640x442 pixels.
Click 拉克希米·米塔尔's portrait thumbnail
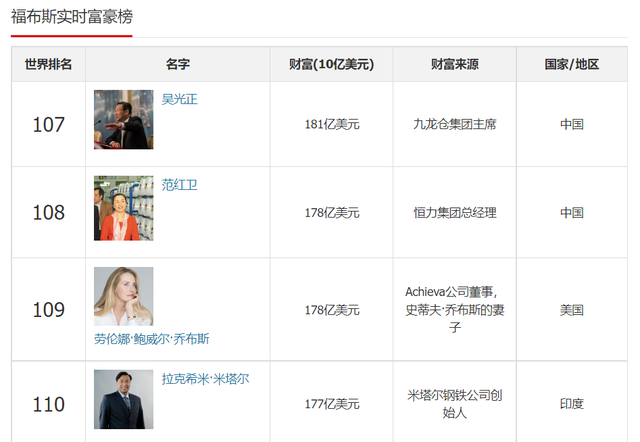pyautogui.click(x=124, y=399)
